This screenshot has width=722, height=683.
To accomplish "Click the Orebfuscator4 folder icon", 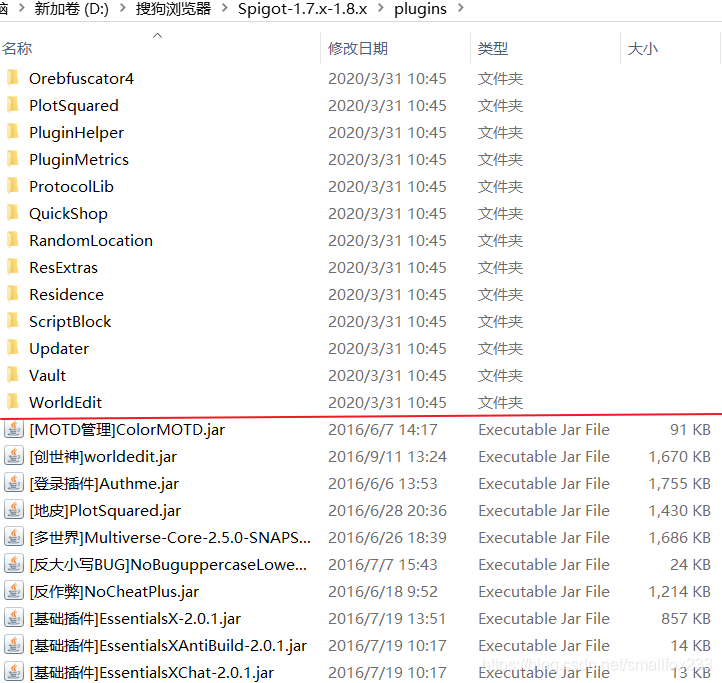I will pos(13,78).
